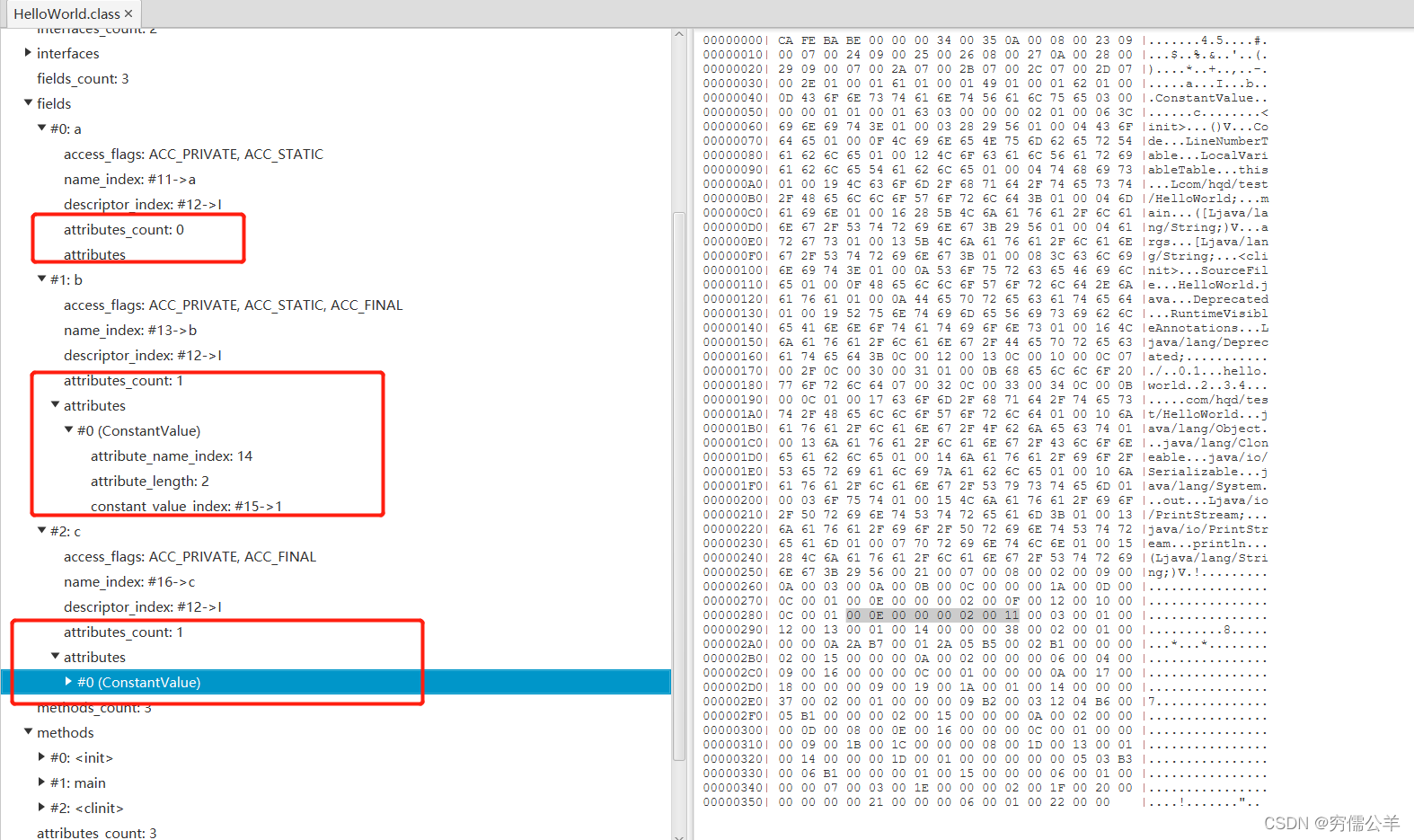Click scrollbar up arrow of tree panel

pos(679,35)
